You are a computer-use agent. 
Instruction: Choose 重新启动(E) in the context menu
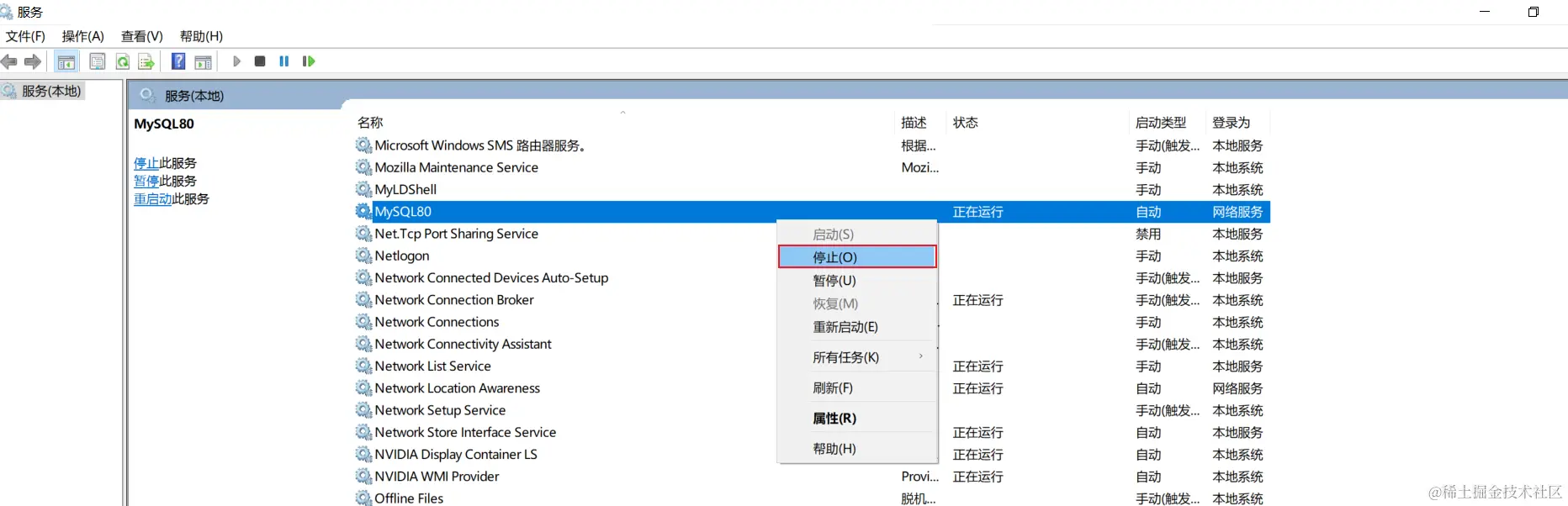tap(857, 327)
